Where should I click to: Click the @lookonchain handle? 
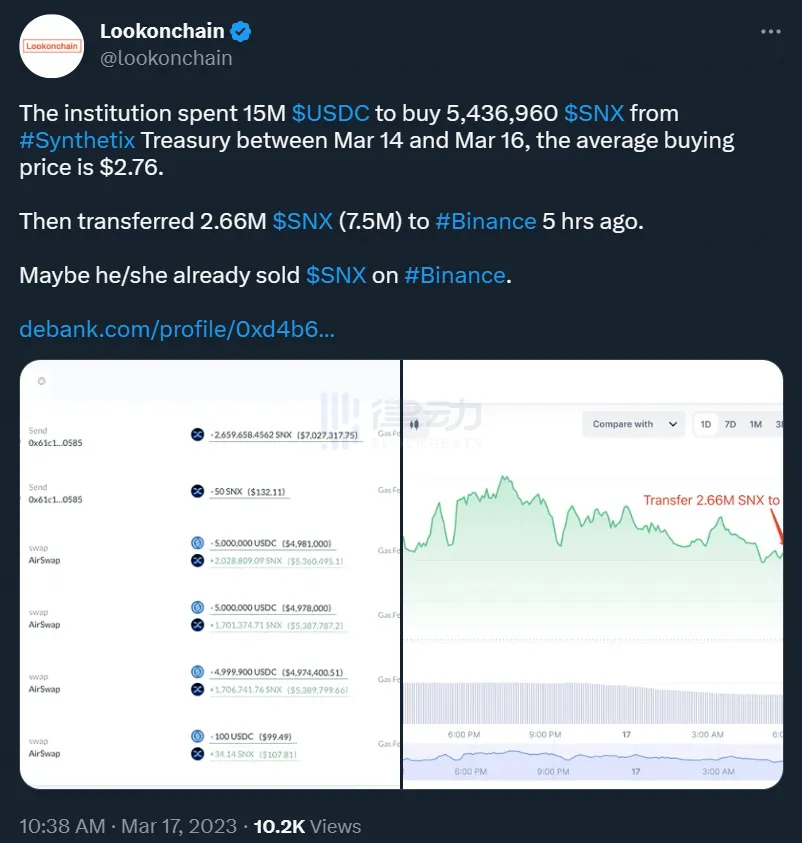(x=166, y=58)
